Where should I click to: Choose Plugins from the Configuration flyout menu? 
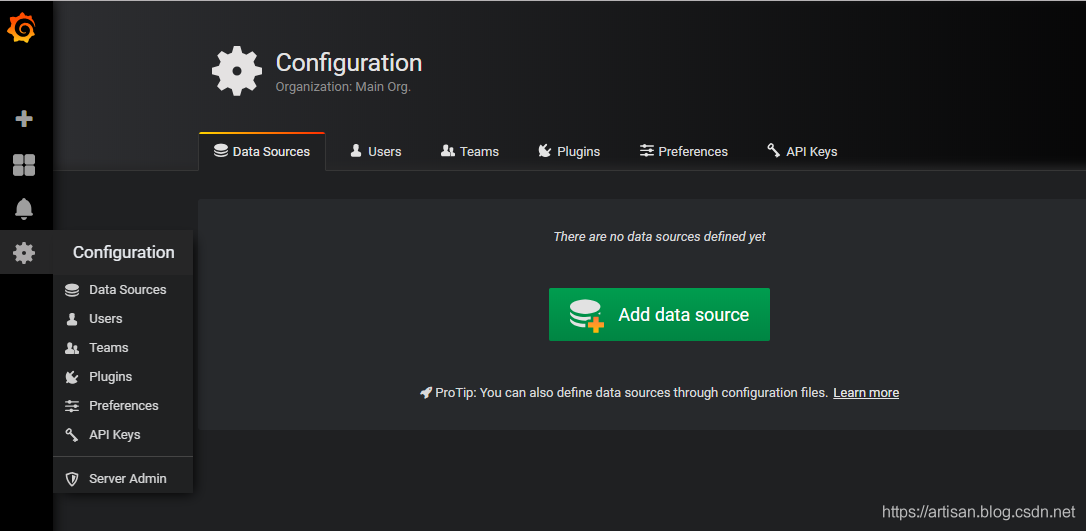(x=110, y=377)
